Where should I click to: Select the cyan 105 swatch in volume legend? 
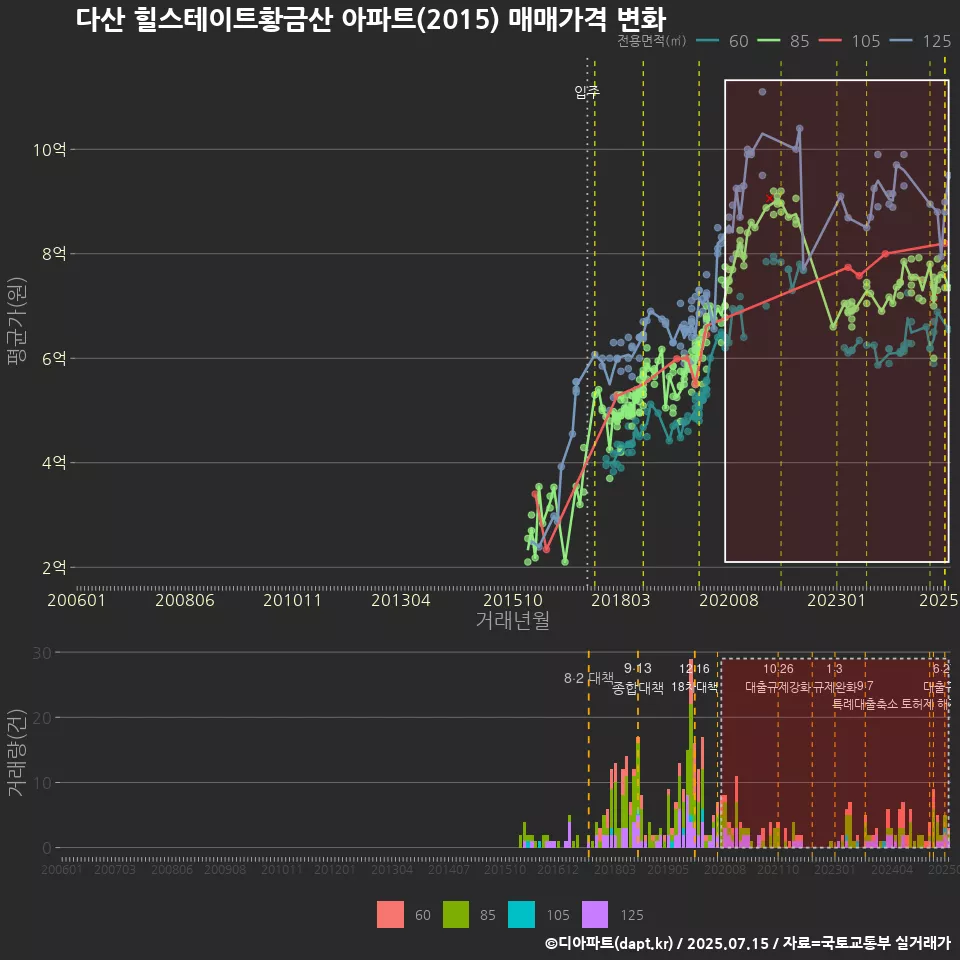(x=521, y=915)
